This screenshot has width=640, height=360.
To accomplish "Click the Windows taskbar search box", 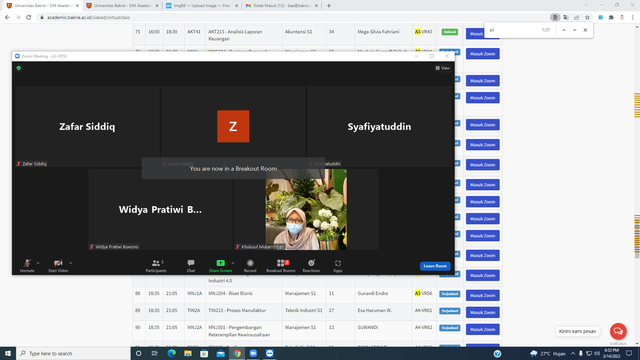I will (73, 353).
